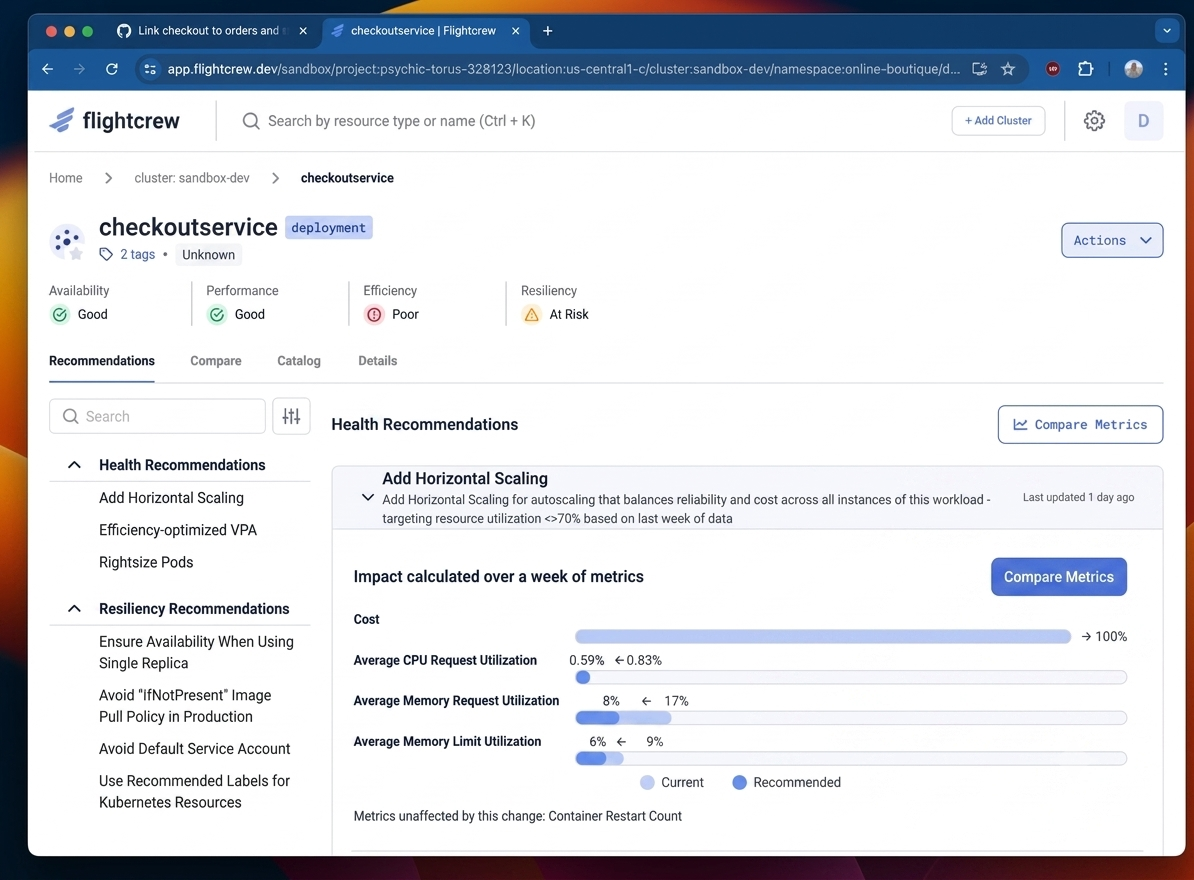The image size is (1194, 880).
Task: Click the filter sliders icon beside Search
Action: 291,416
